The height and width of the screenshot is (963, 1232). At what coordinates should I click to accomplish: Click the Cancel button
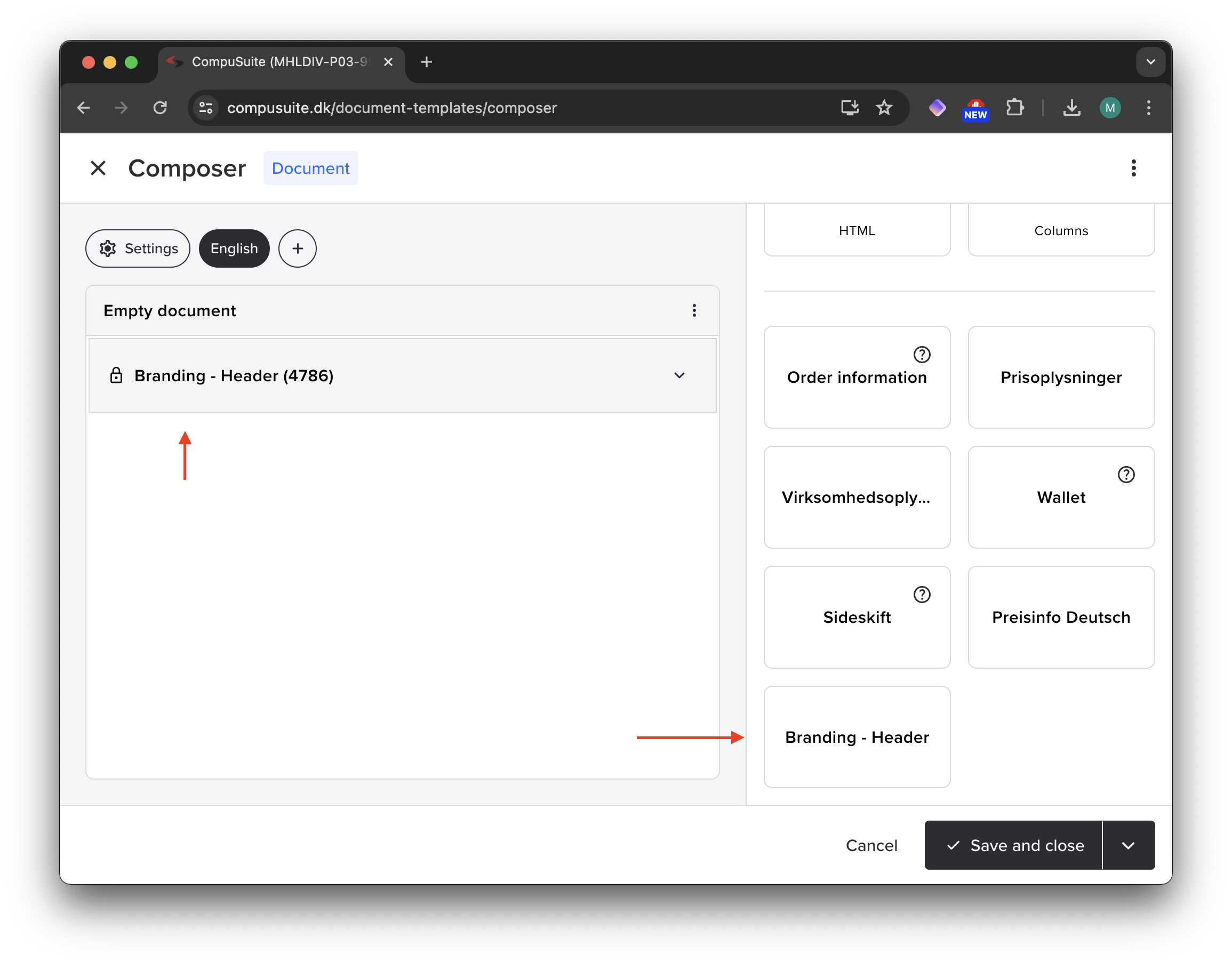tap(871, 845)
